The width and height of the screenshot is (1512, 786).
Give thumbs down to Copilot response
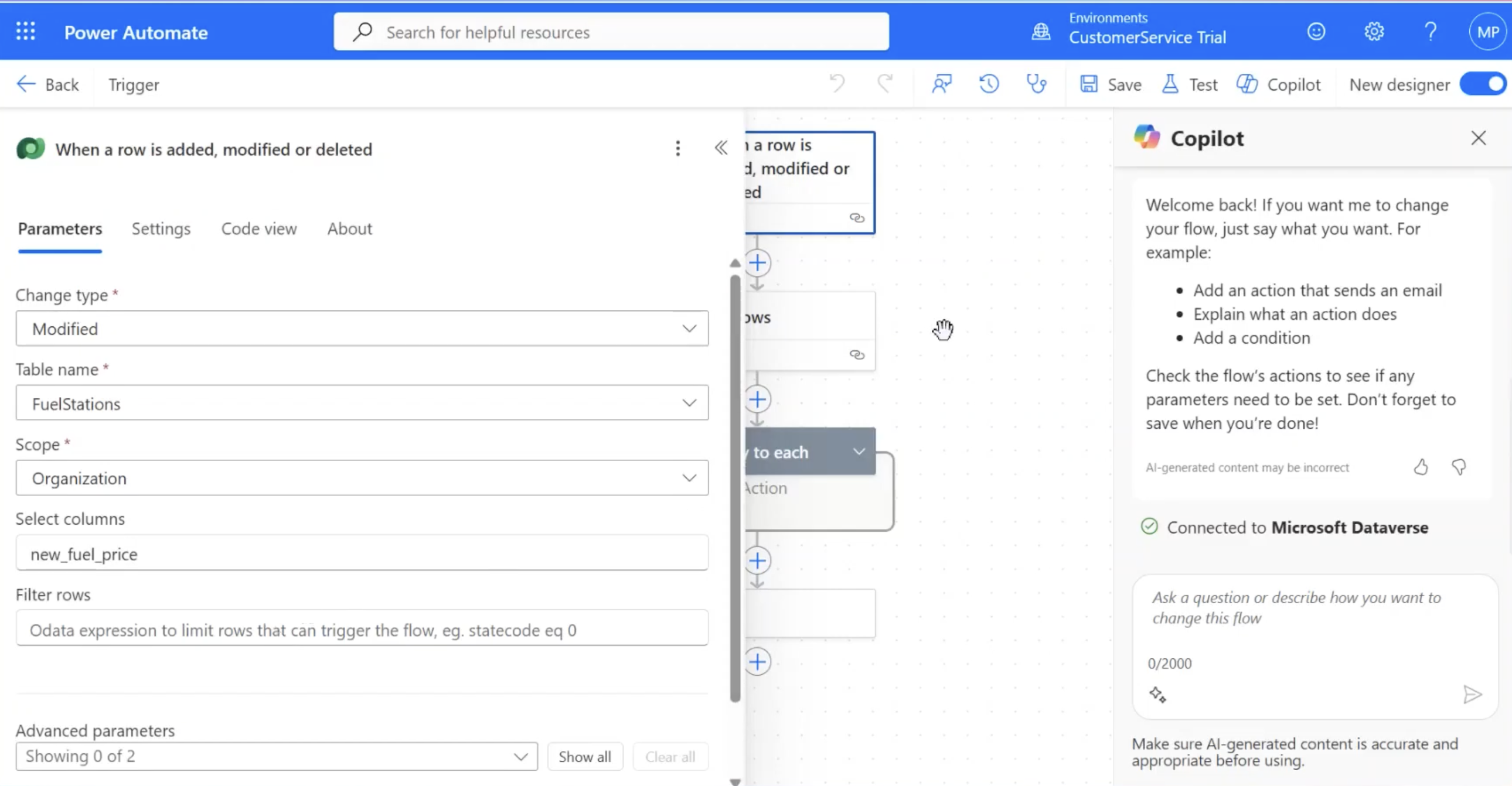coord(1459,467)
